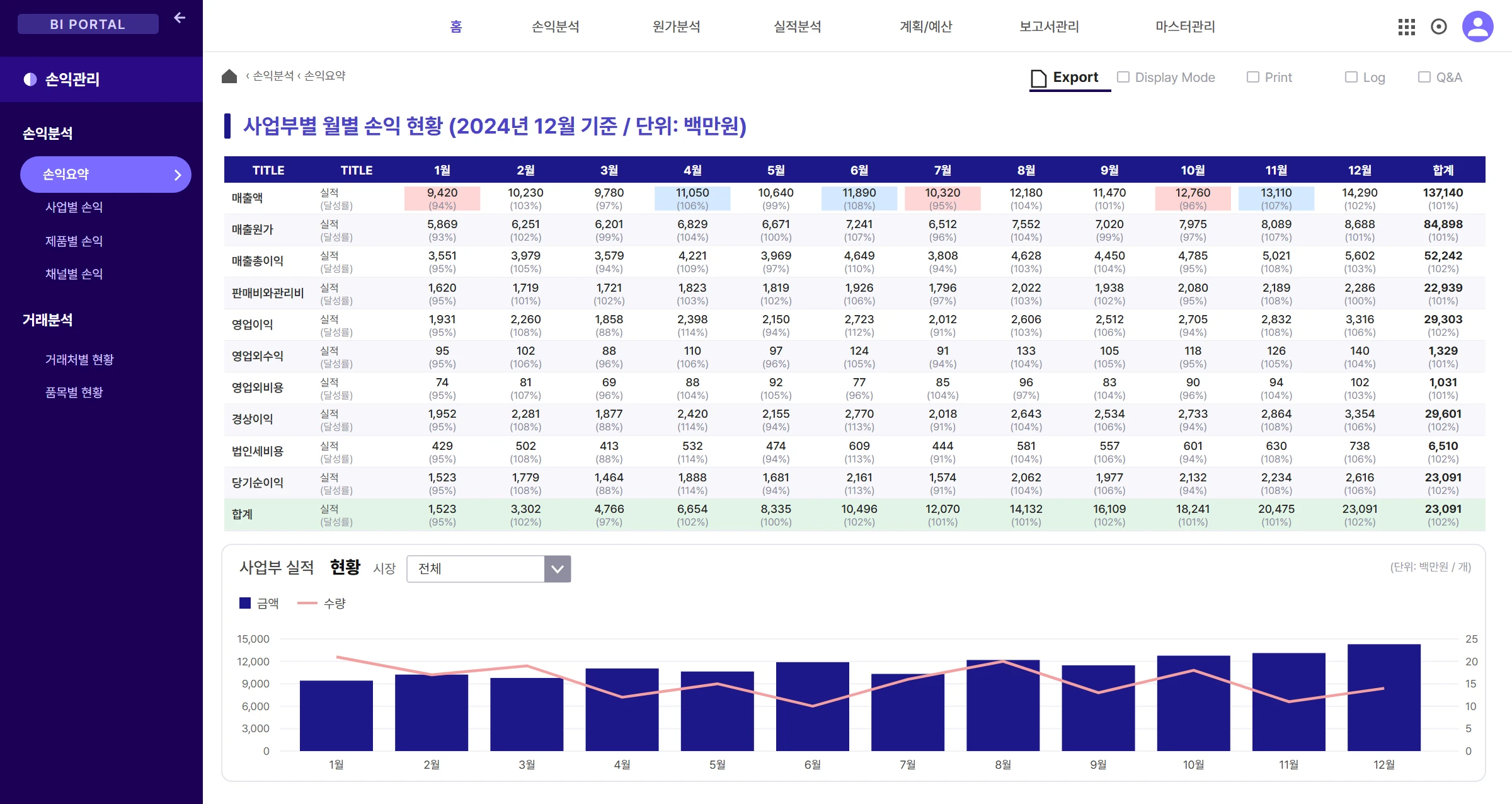
Task: Select 사업별 손익 in sidebar
Action: tap(74, 207)
